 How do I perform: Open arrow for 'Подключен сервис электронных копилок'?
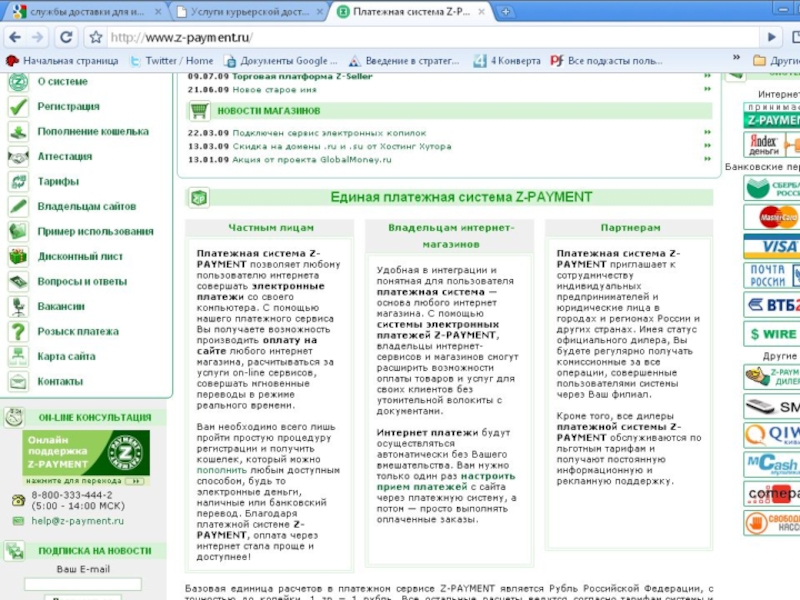coord(707,132)
